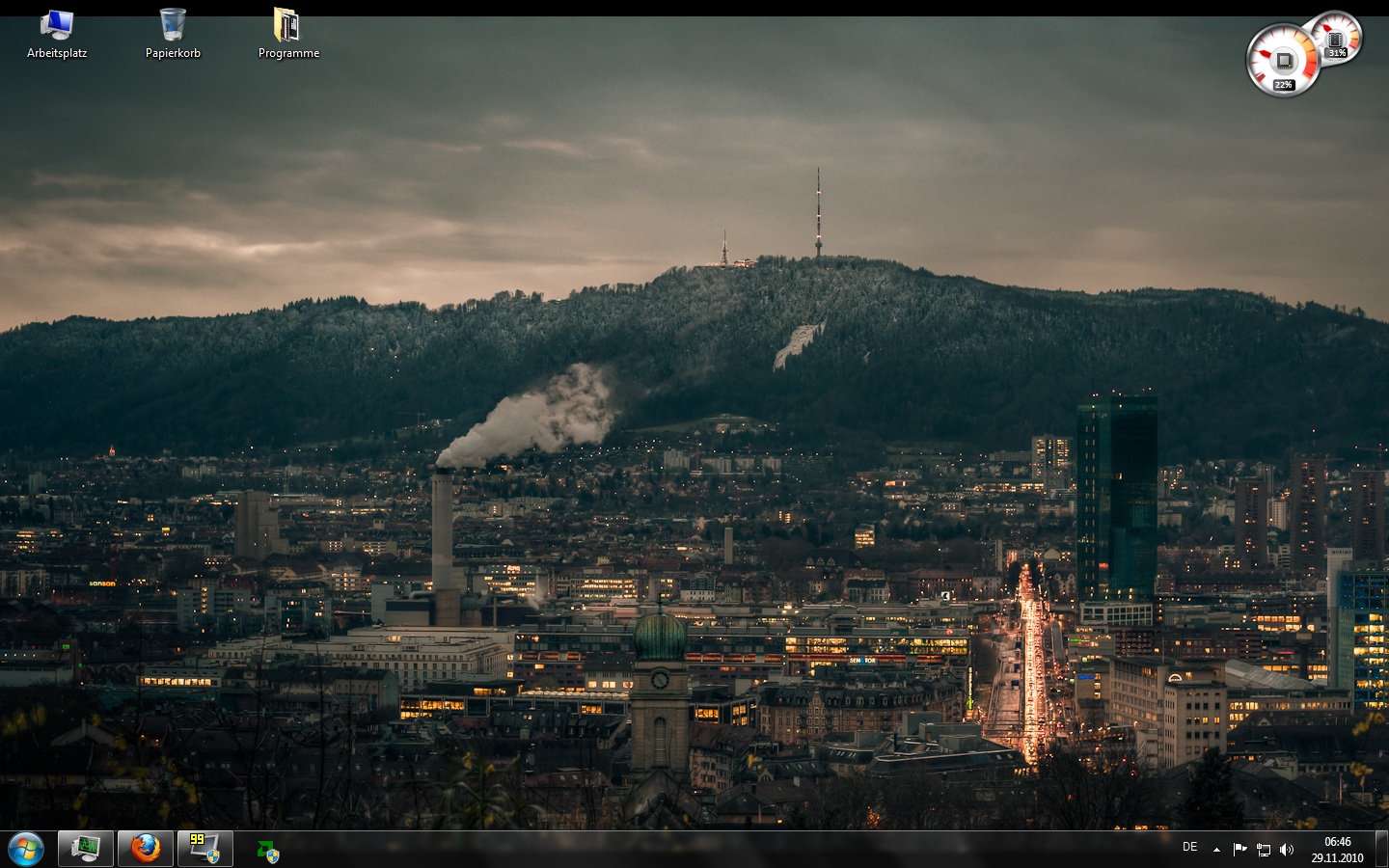This screenshot has width=1389, height=868.
Task: Click the Show Desktop button
Action: coord(1381,849)
